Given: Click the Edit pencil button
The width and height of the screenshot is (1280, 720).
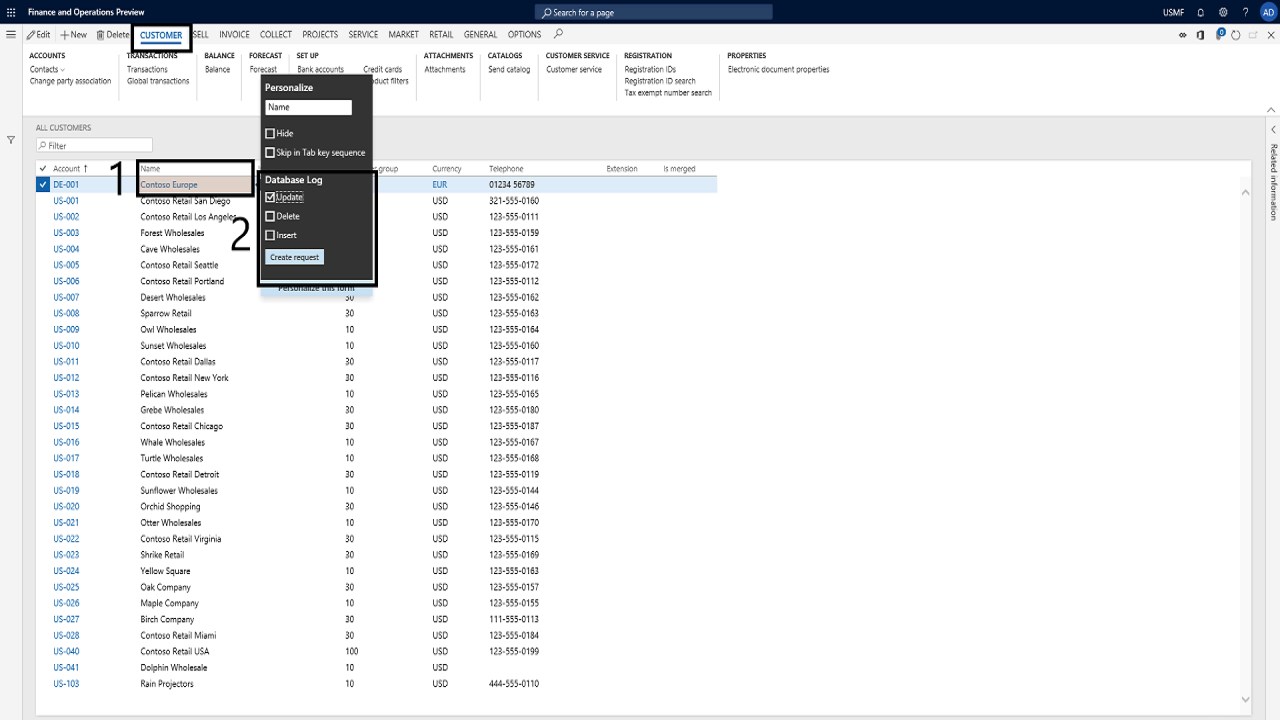Looking at the screenshot, I should tap(38, 35).
